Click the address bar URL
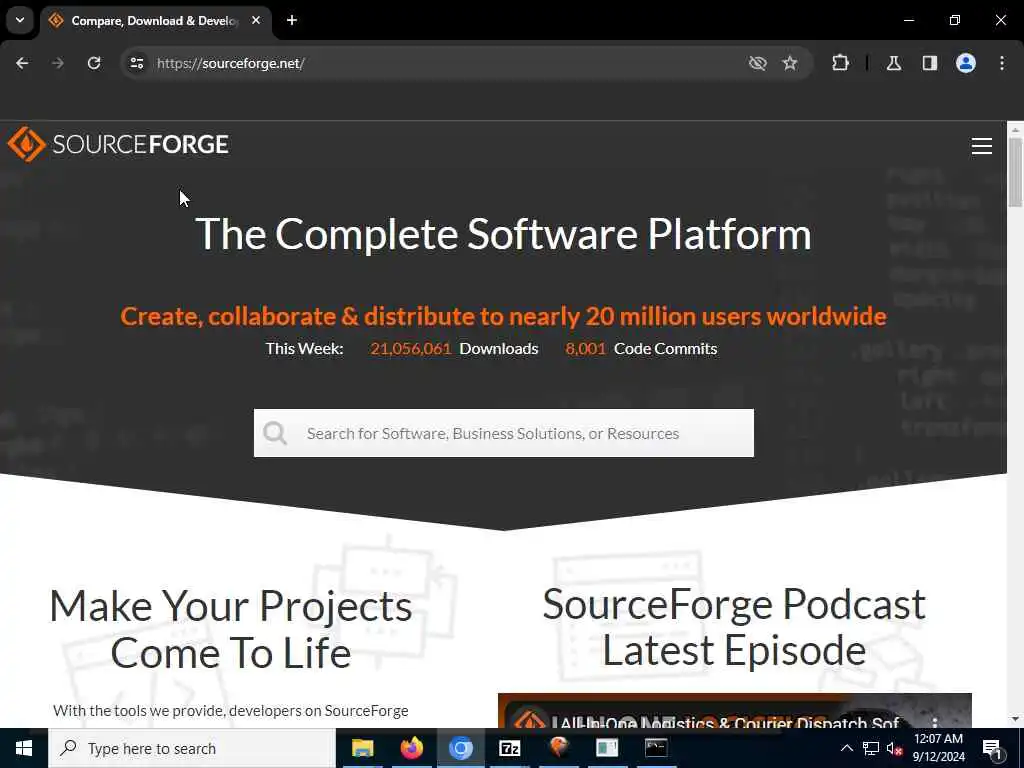This screenshot has height=768, width=1024. click(231, 63)
